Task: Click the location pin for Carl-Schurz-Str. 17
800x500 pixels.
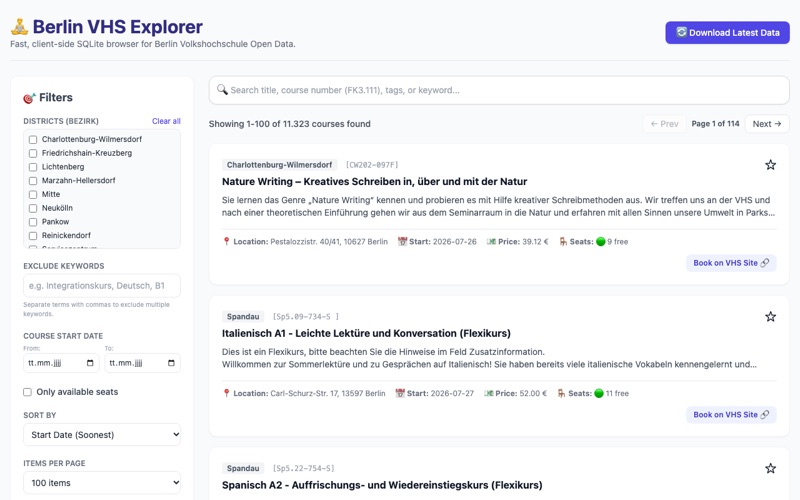Action: pyautogui.click(x=227, y=393)
